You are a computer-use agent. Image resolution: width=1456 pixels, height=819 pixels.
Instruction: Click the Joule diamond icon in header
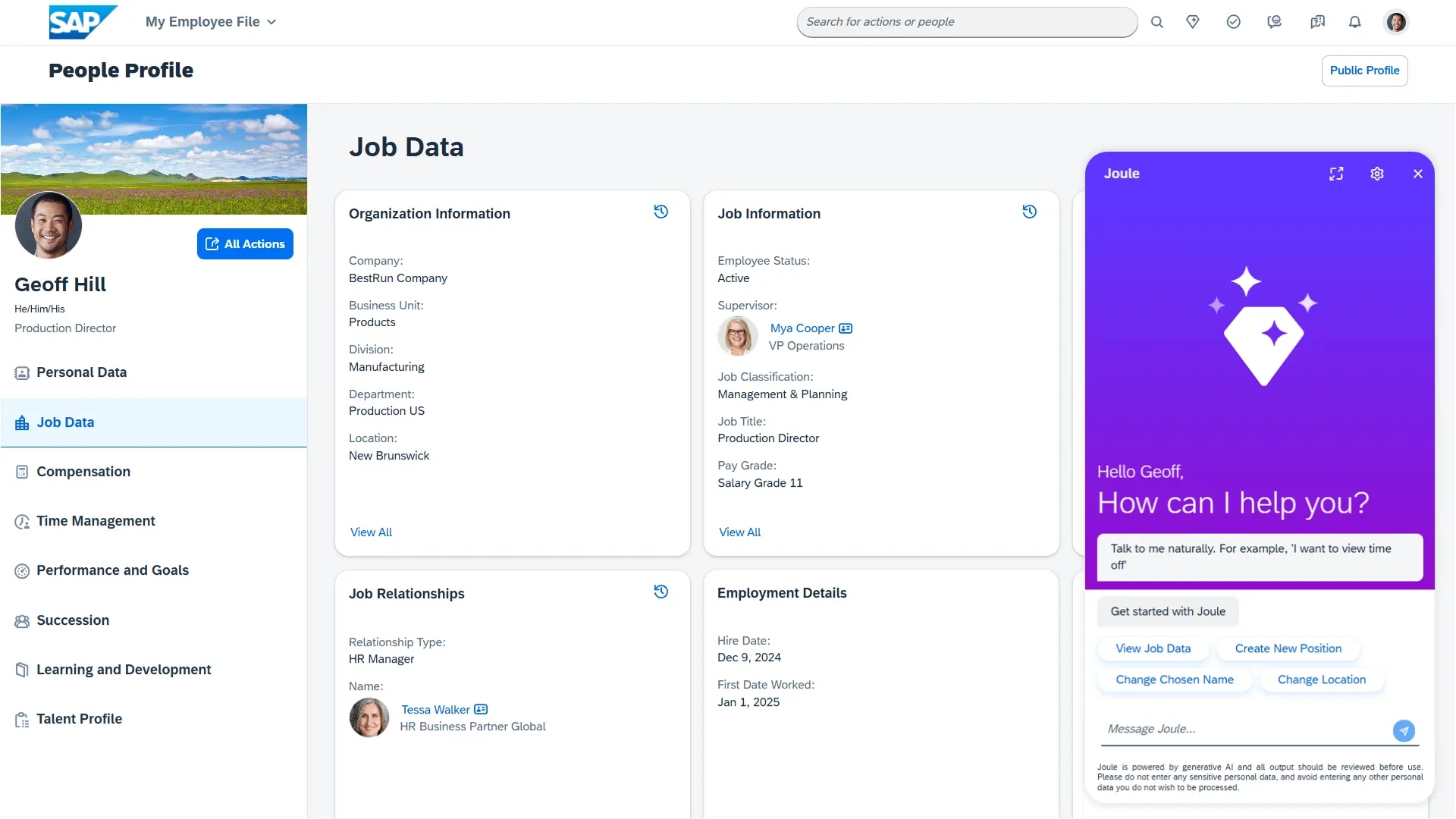click(x=1193, y=22)
